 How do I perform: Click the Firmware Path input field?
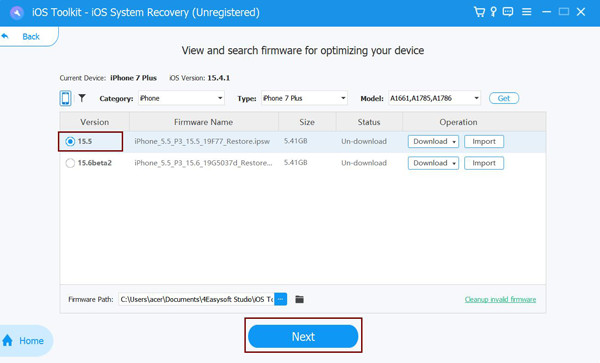click(196, 299)
